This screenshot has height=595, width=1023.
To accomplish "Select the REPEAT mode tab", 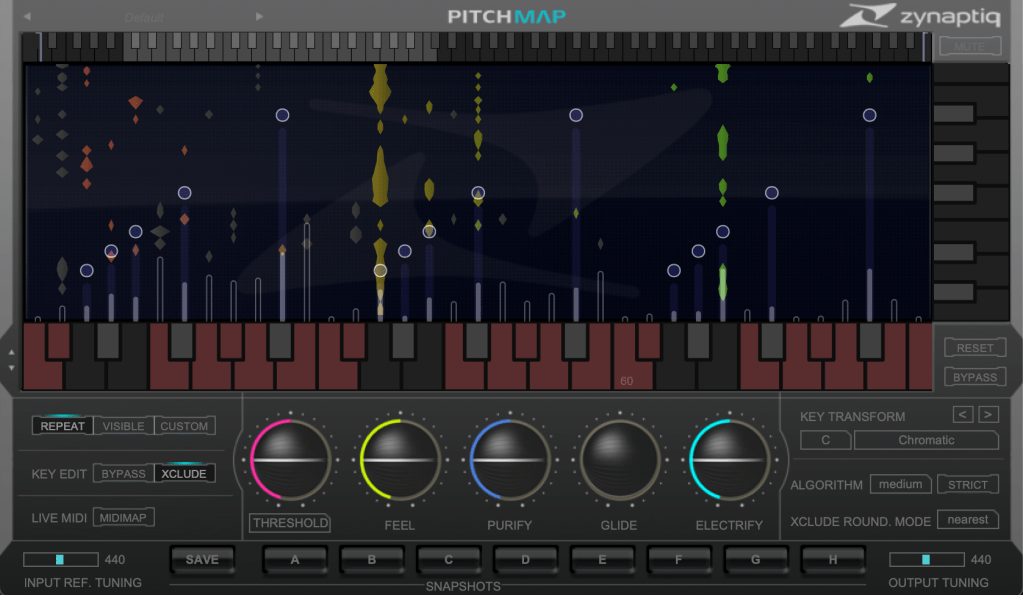I will point(62,426).
